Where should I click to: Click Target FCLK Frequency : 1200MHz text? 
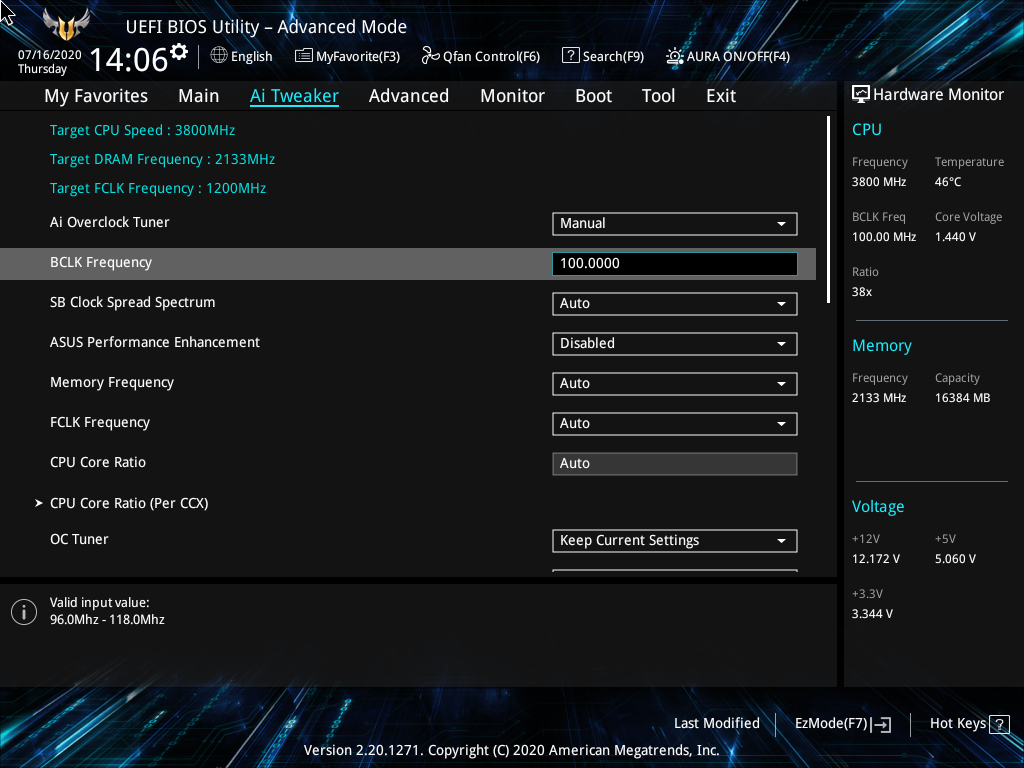click(157, 188)
